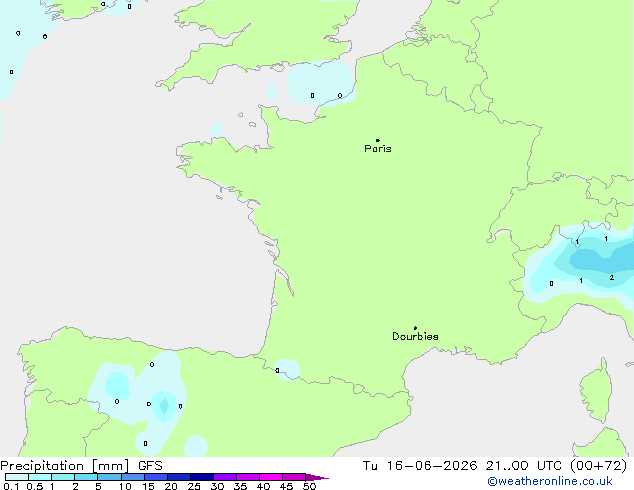Click the Paris city label

(x=378, y=149)
